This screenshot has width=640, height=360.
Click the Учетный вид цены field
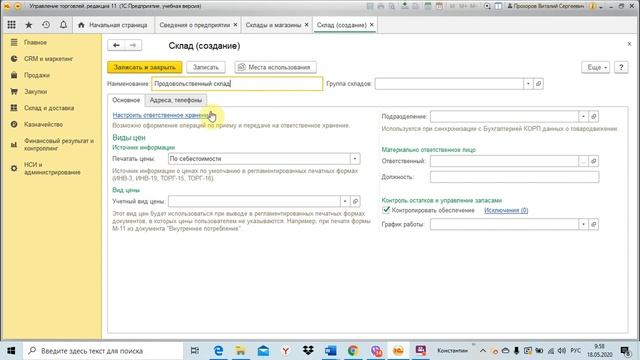254,201
